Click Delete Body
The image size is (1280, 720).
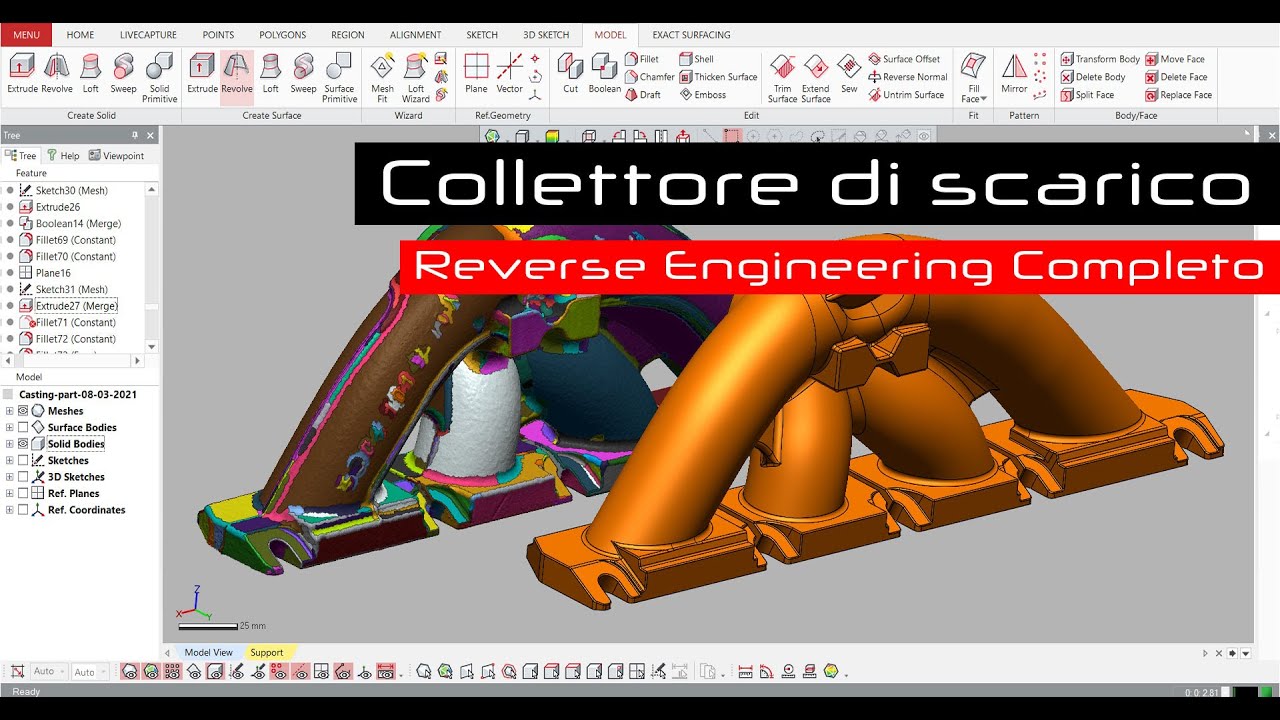1093,77
